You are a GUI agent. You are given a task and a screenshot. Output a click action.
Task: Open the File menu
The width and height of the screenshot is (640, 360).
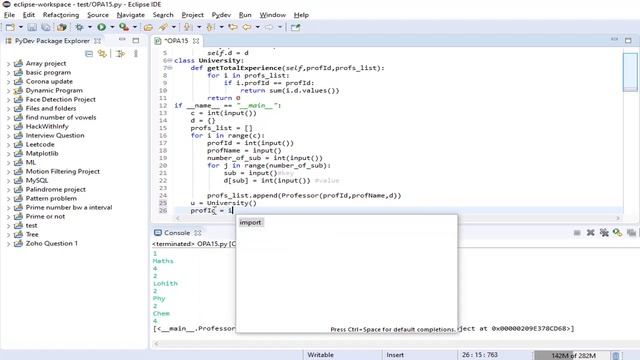coord(9,15)
